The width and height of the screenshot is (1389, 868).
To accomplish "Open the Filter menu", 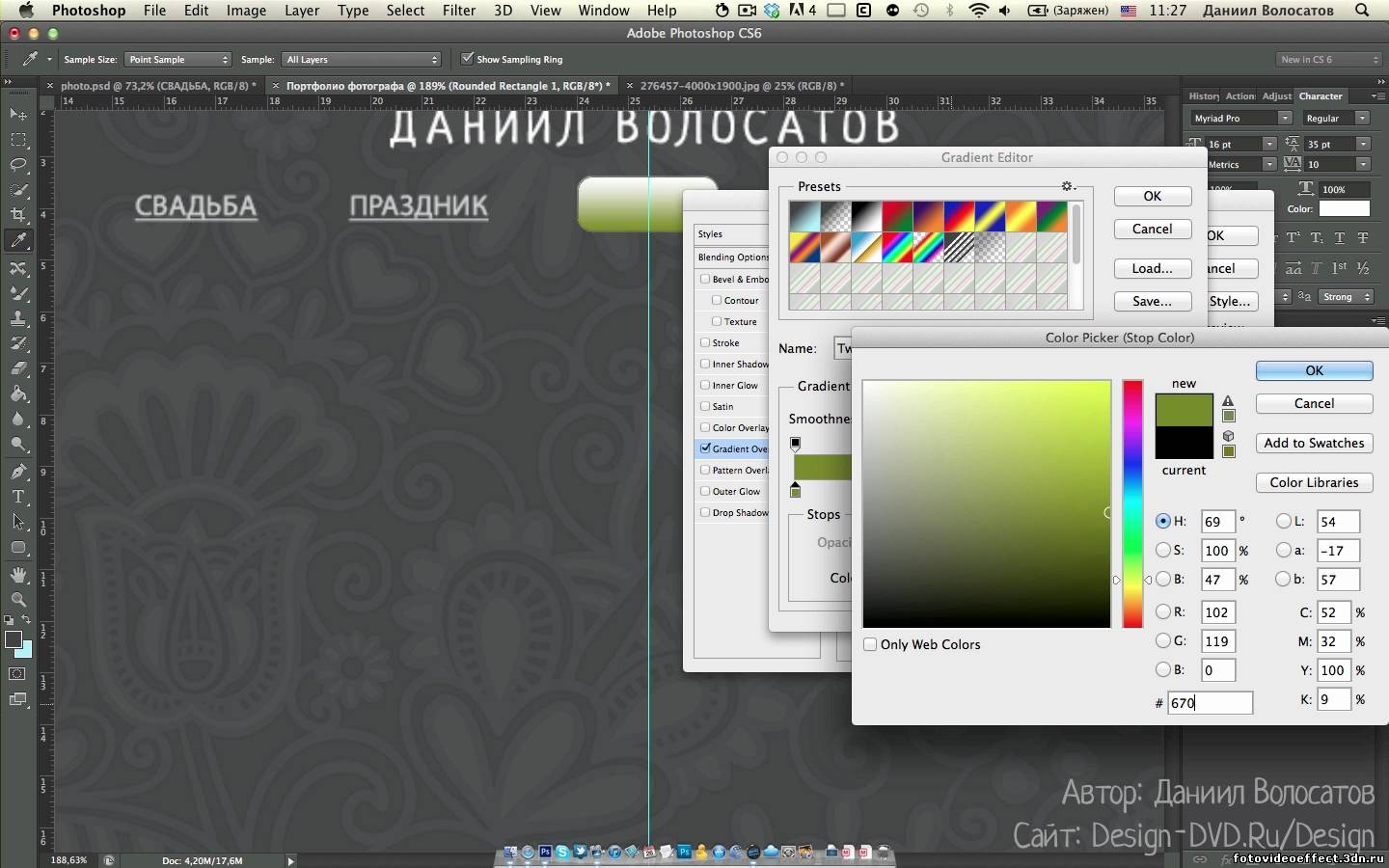I will 458,11.
